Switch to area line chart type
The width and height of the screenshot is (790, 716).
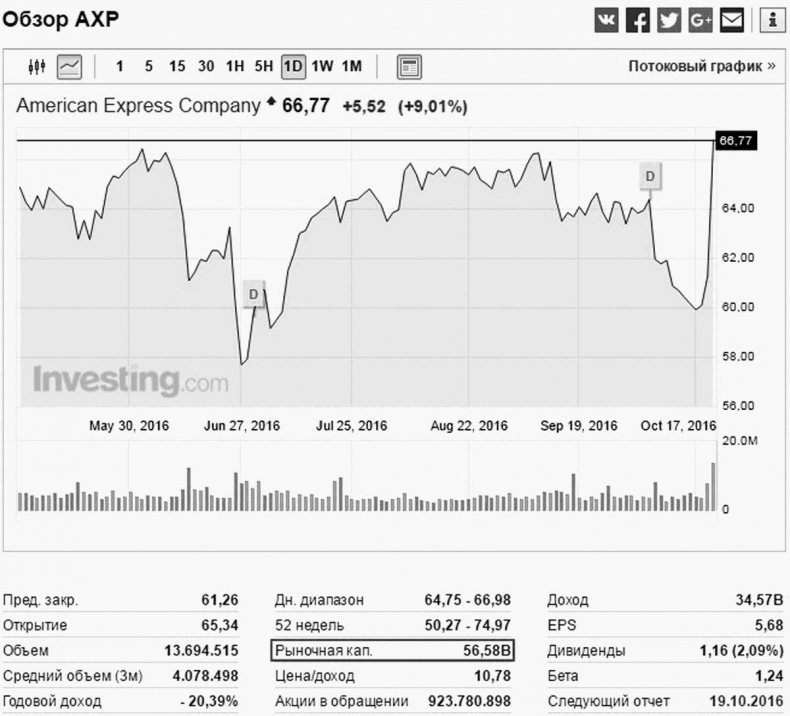70,67
